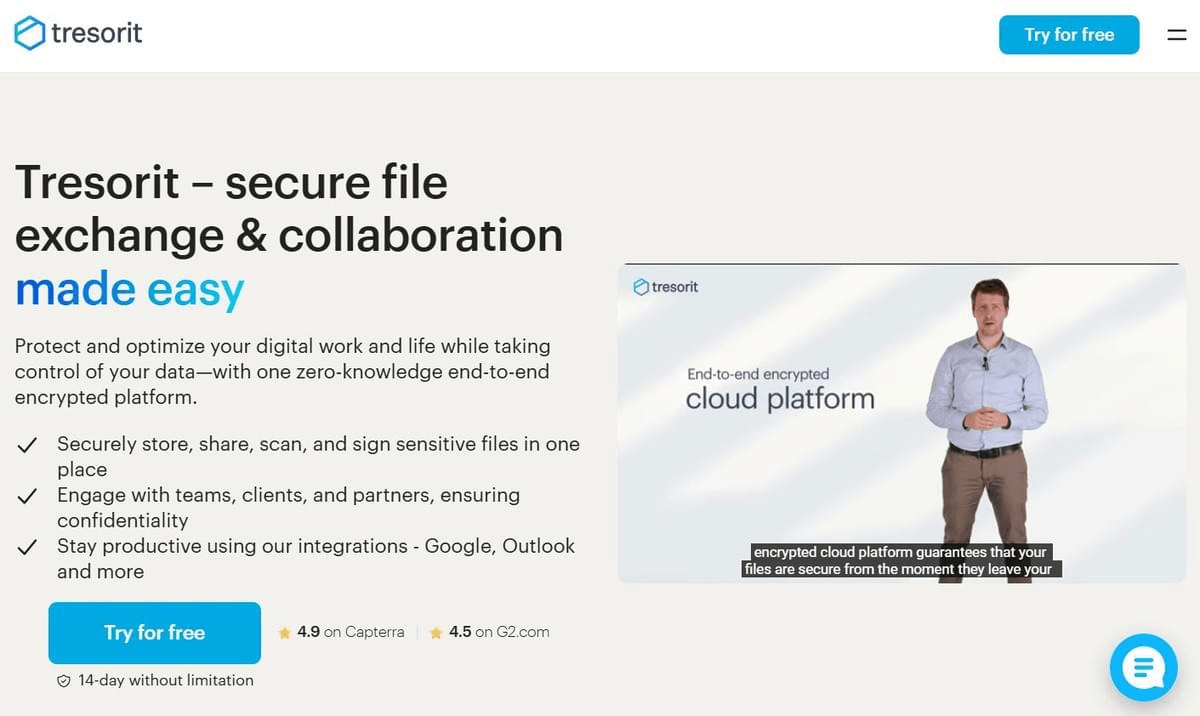Click the video subtitle caption text
The width and height of the screenshot is (1200, 716).
tap(901, 560)
